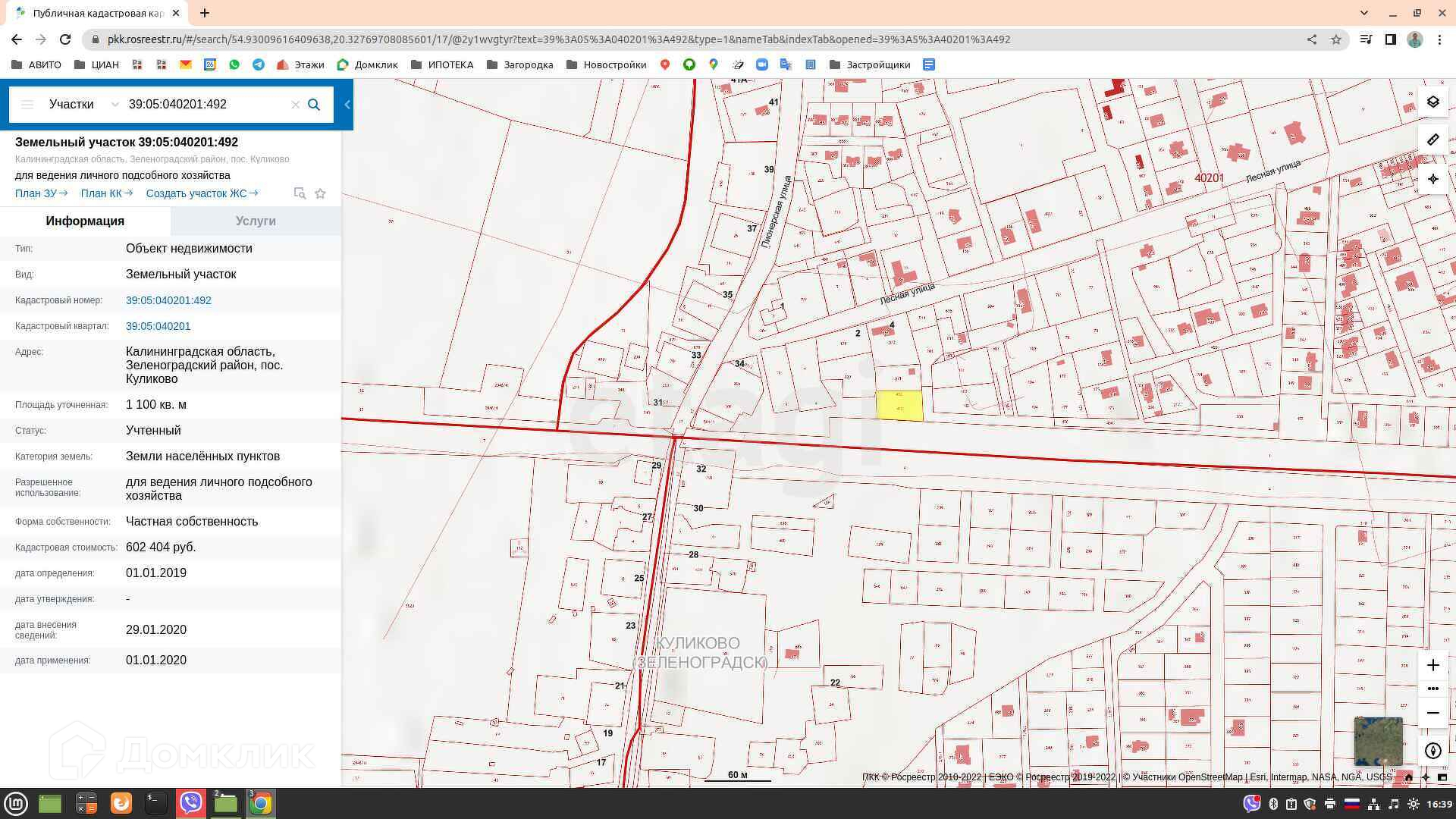Open three-dots menu between zoom buttons
Image resolution: width=1456 pixels, height=819 pixels.
pyautogui.click(x=1432, y=689)
